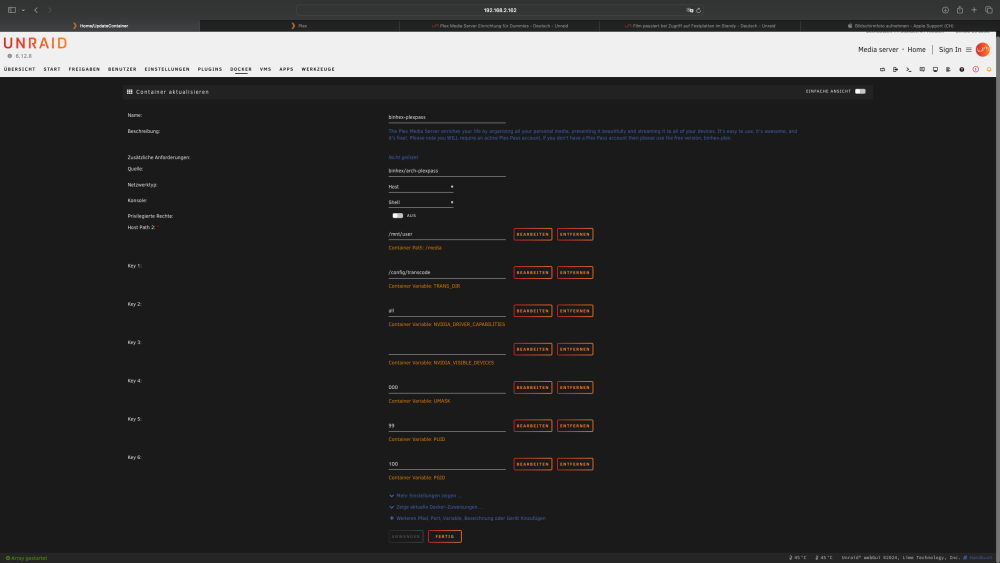1000x563 pixels.
Task: Open the system log icon
Action: point(948,69)
